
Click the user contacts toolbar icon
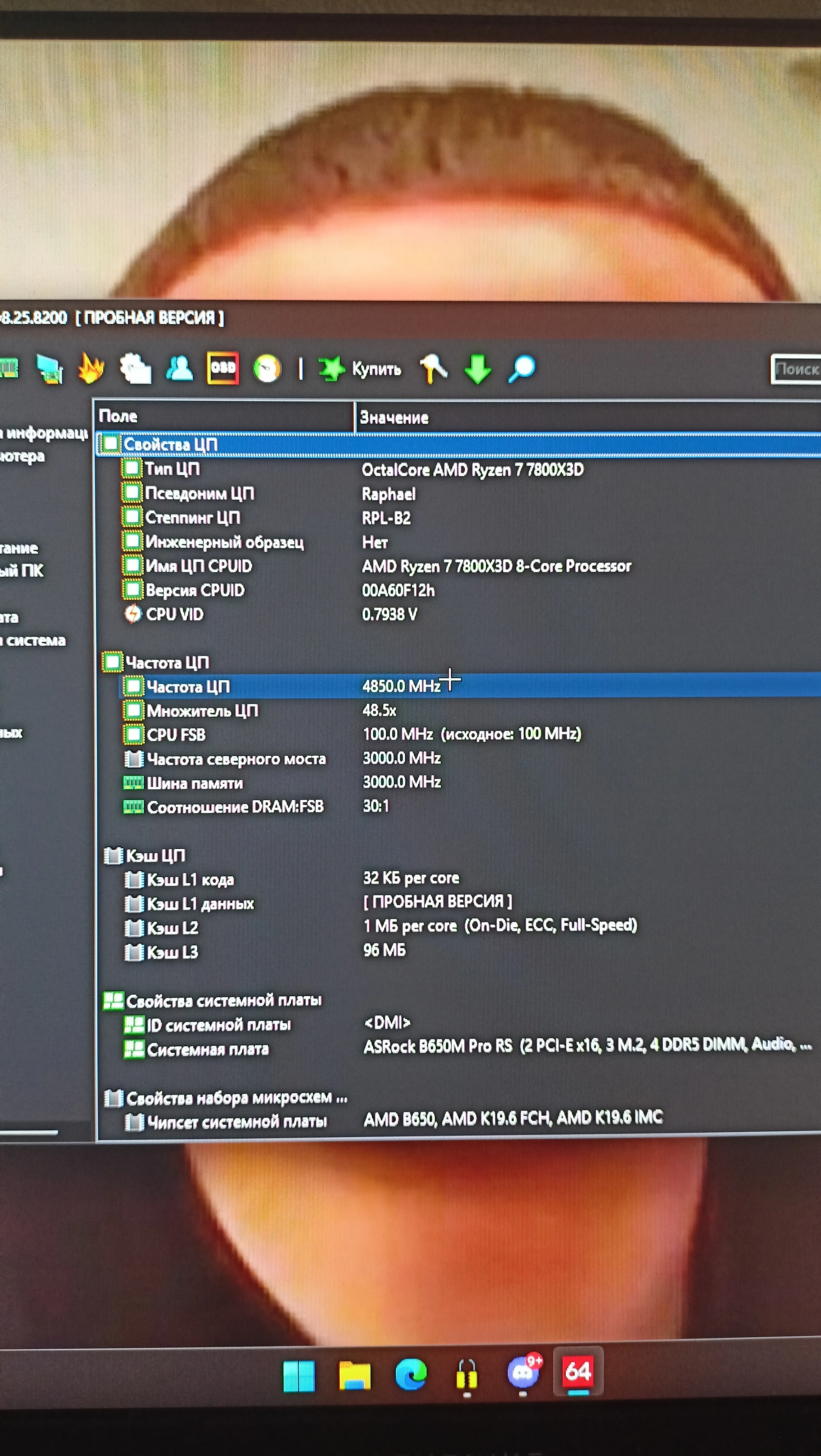click(180, 368)
